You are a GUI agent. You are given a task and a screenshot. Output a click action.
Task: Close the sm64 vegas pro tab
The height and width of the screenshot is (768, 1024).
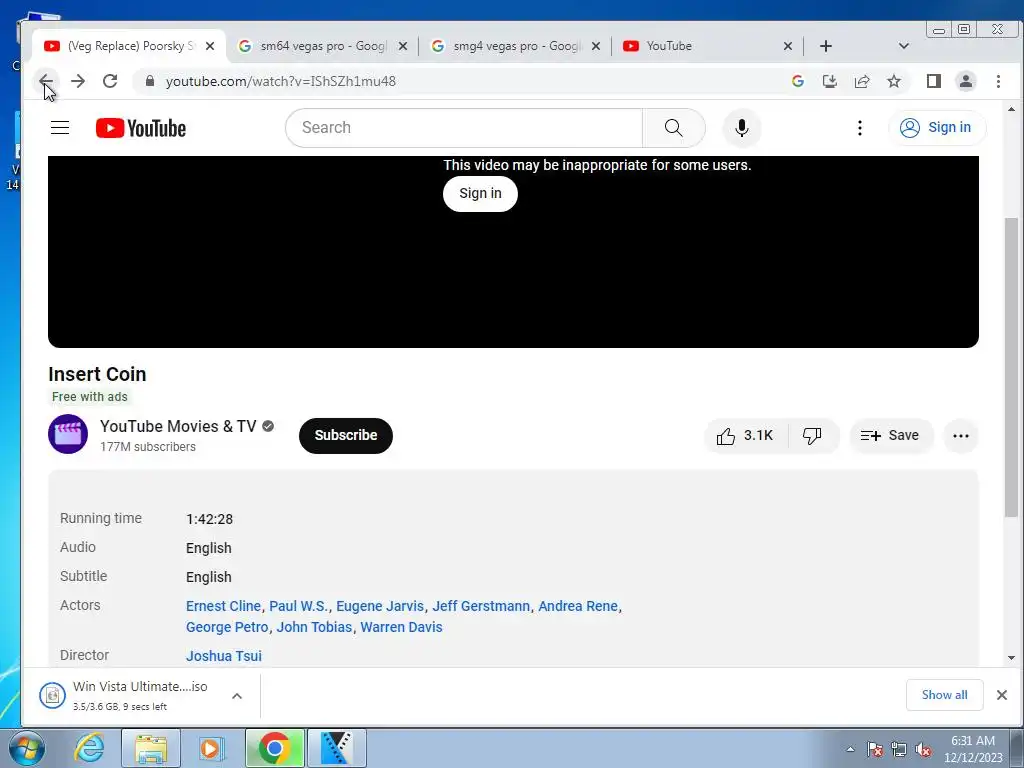click(x=403, y=46)
